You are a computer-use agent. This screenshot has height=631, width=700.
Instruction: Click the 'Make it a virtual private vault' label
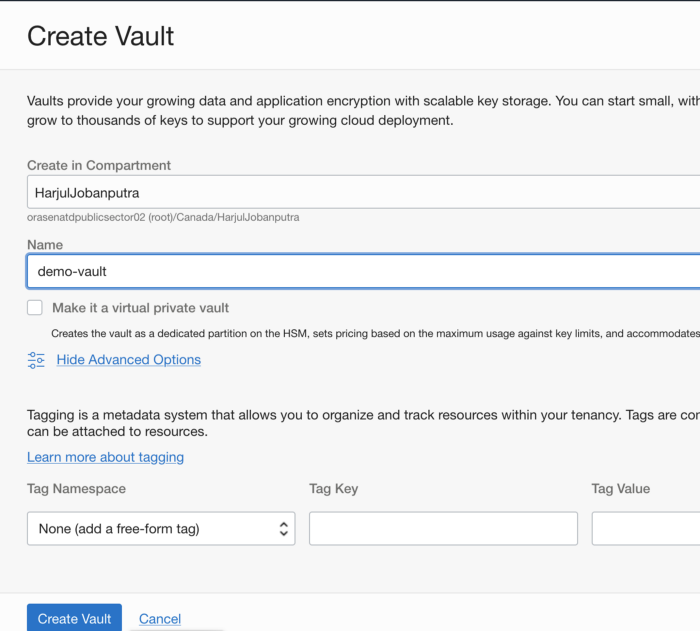point(141,308)
